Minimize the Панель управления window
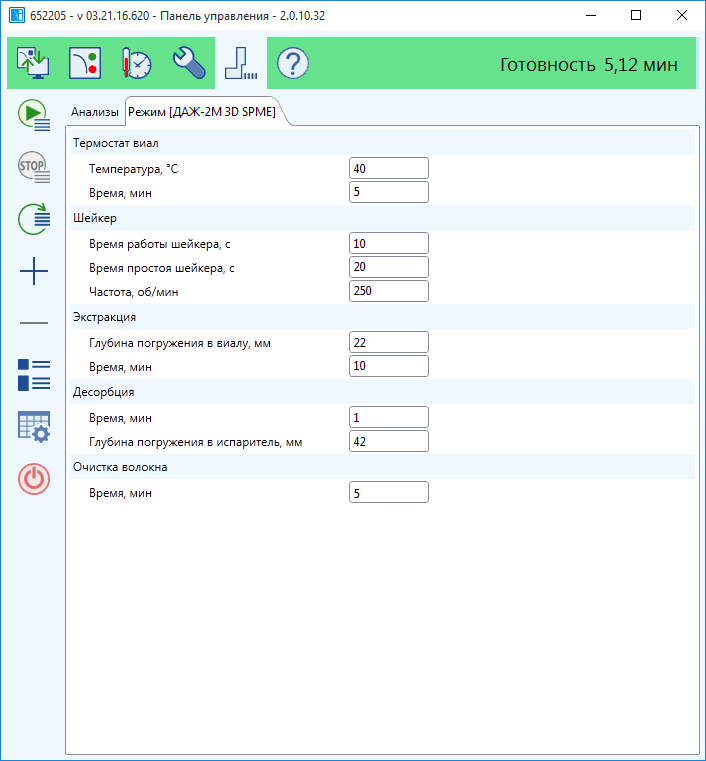Image resolution: width=706 pixels, height=761 pixels. point(591,16)
